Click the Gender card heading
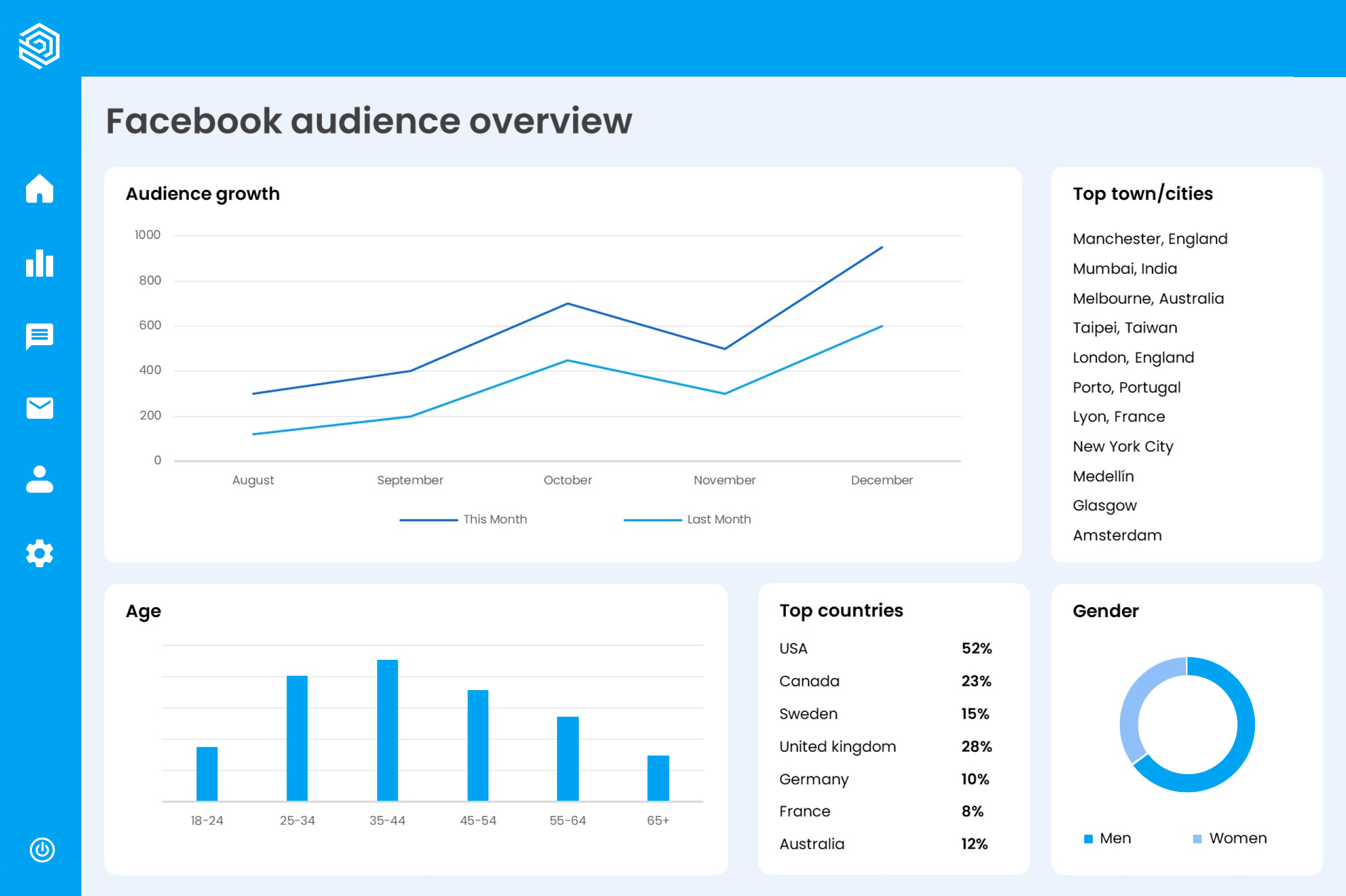The width and height of the screenshot is (1346, 896). pyautogui.click(x=1106, y=611)
